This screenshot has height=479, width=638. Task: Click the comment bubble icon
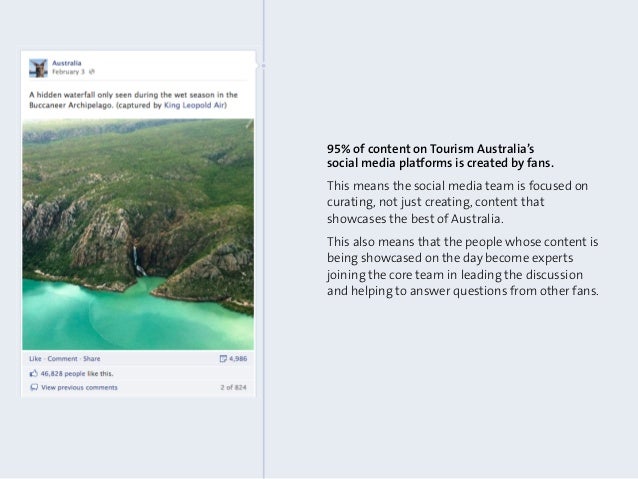(x=34, y=387)
